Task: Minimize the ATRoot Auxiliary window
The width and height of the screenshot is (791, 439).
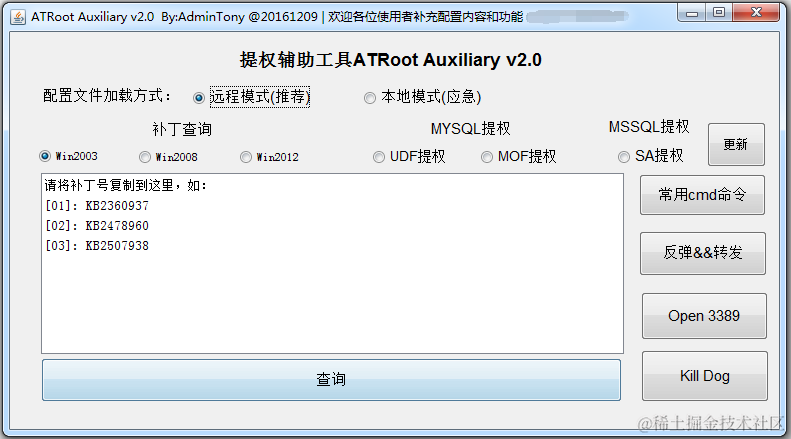Action: coord(692,13)
